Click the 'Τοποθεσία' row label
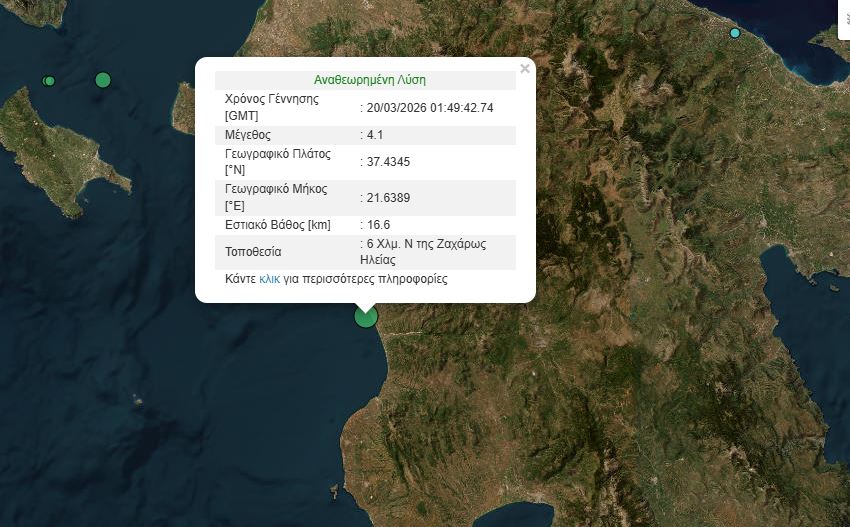The width and height of the screenshot is (850, 527). [x=253, y=252]
